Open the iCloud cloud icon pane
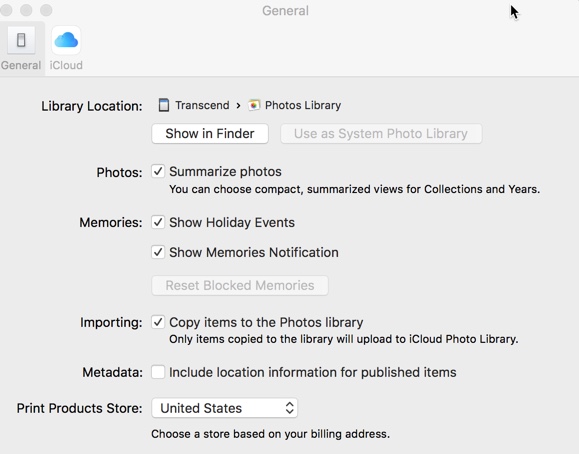 66,40
